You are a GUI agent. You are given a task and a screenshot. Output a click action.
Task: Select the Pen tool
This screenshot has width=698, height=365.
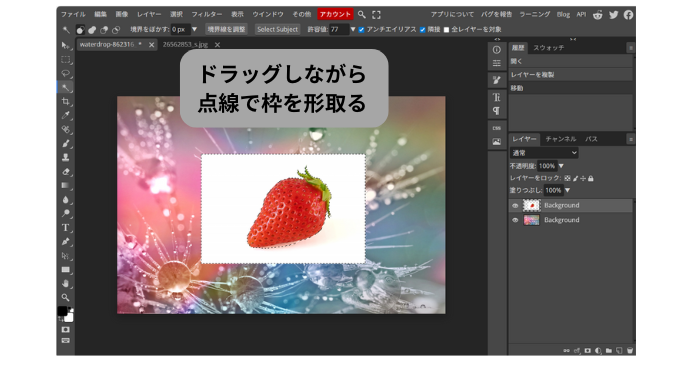point(65,242)
